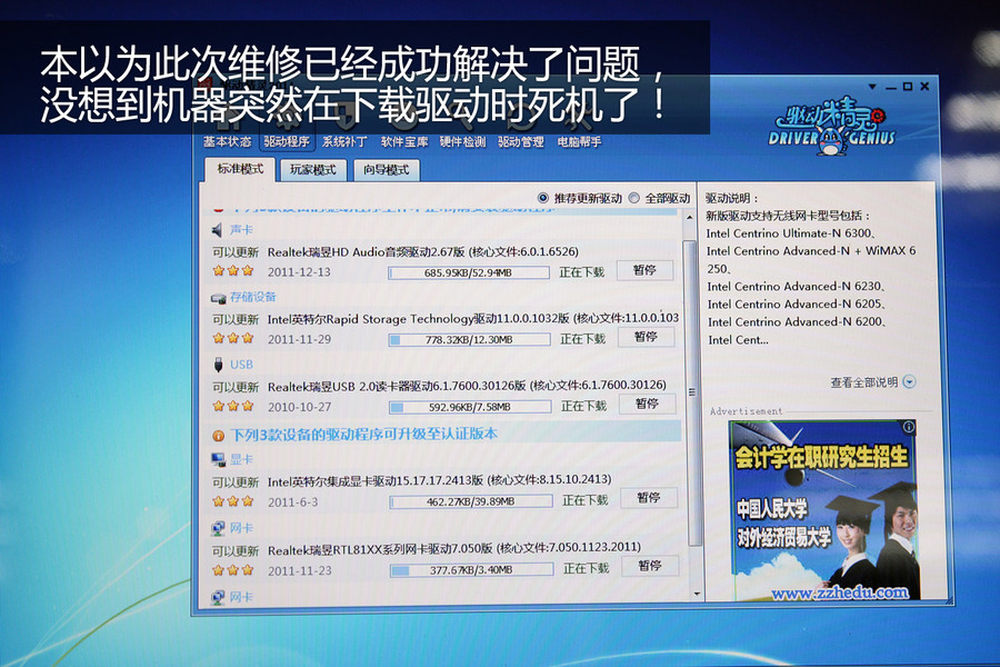Select the 全部驱动 radio button
Screen dimensions: 1000x667
click(634, 198)
